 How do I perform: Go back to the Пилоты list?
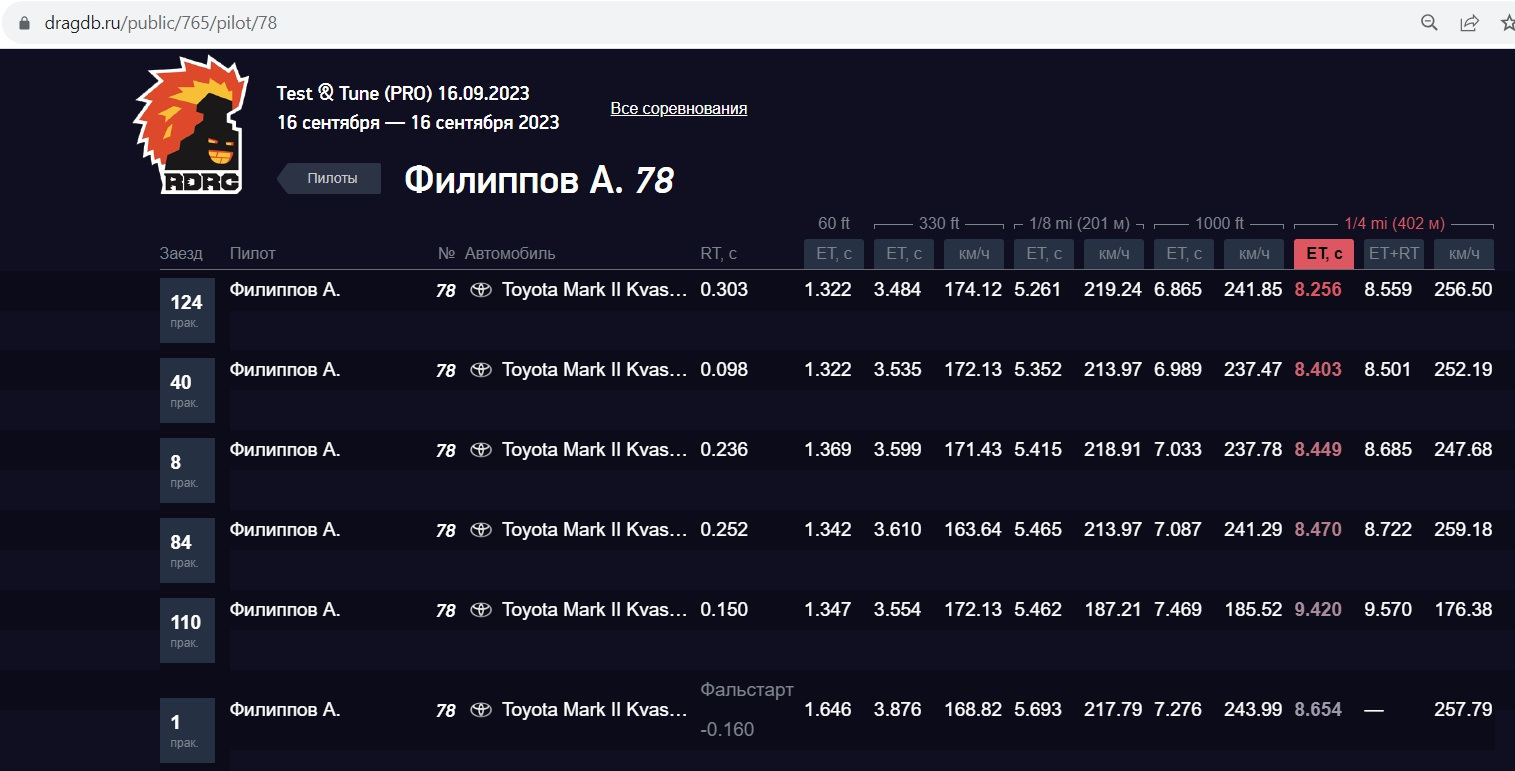331,178
